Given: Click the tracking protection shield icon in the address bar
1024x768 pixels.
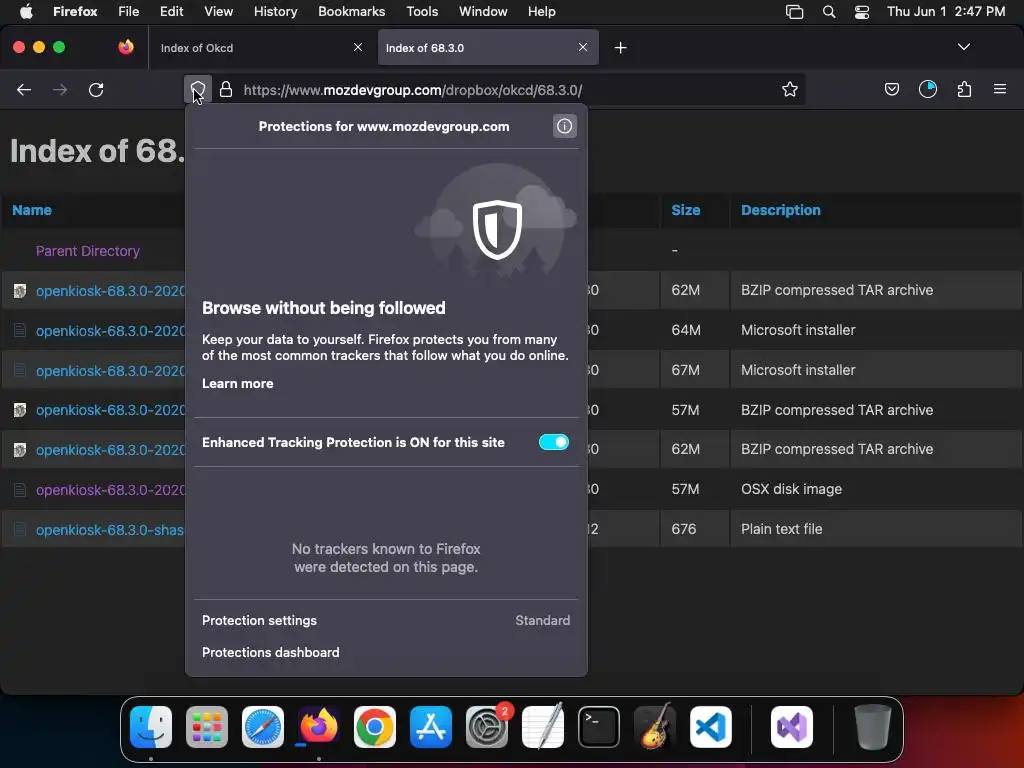Looking at the screenshot, I should tap(197, 89).
